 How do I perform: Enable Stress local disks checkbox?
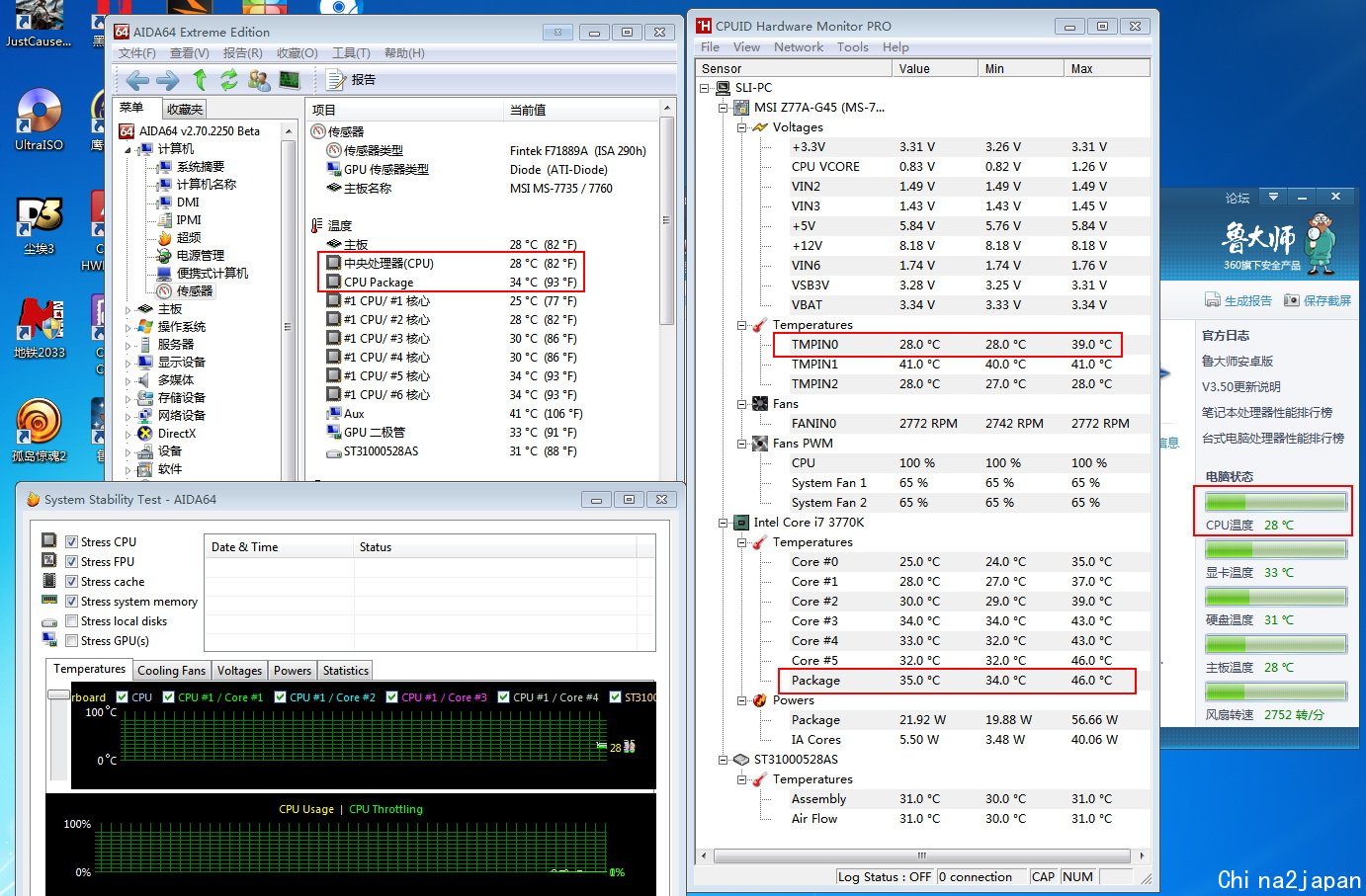click(71, 620)
